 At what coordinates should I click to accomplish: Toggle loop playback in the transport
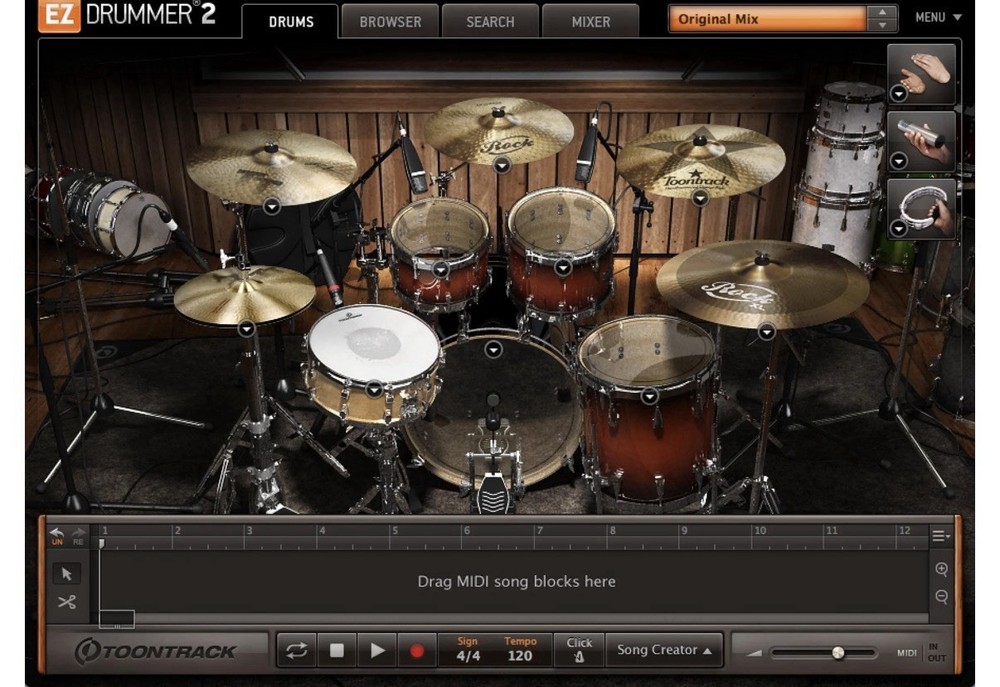tap(296, 648)
